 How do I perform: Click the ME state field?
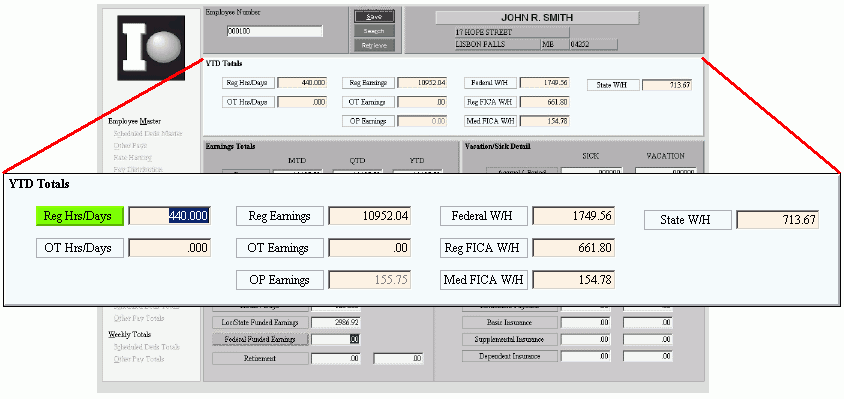click(554, 44)
